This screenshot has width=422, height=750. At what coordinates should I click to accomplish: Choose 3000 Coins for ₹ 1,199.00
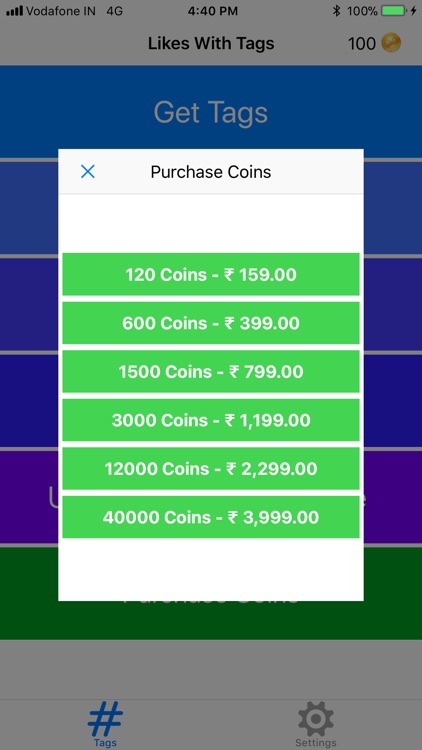tap(211, 420)
